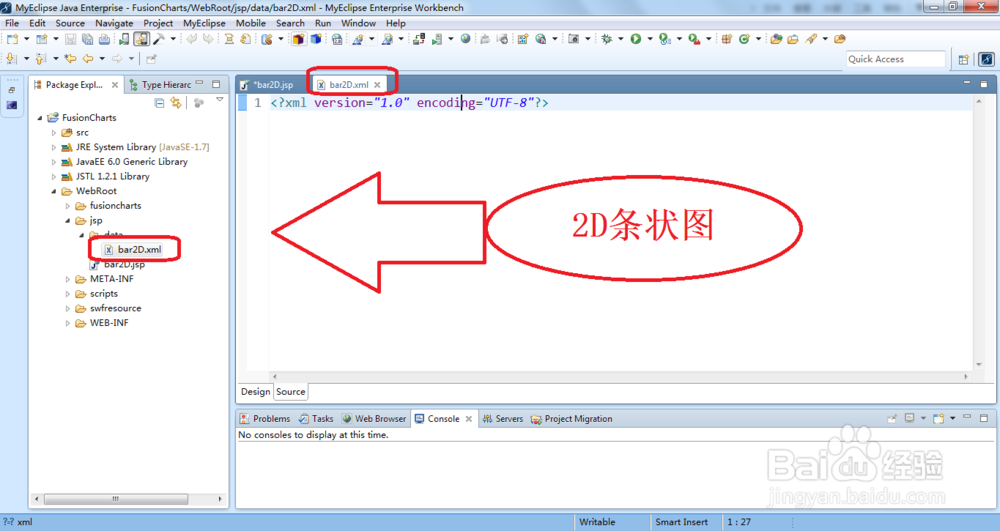Open the dropdown arrow beside the New wizard icon
The height and width of the screenshot is (531, 1000).
pos(26,39)
